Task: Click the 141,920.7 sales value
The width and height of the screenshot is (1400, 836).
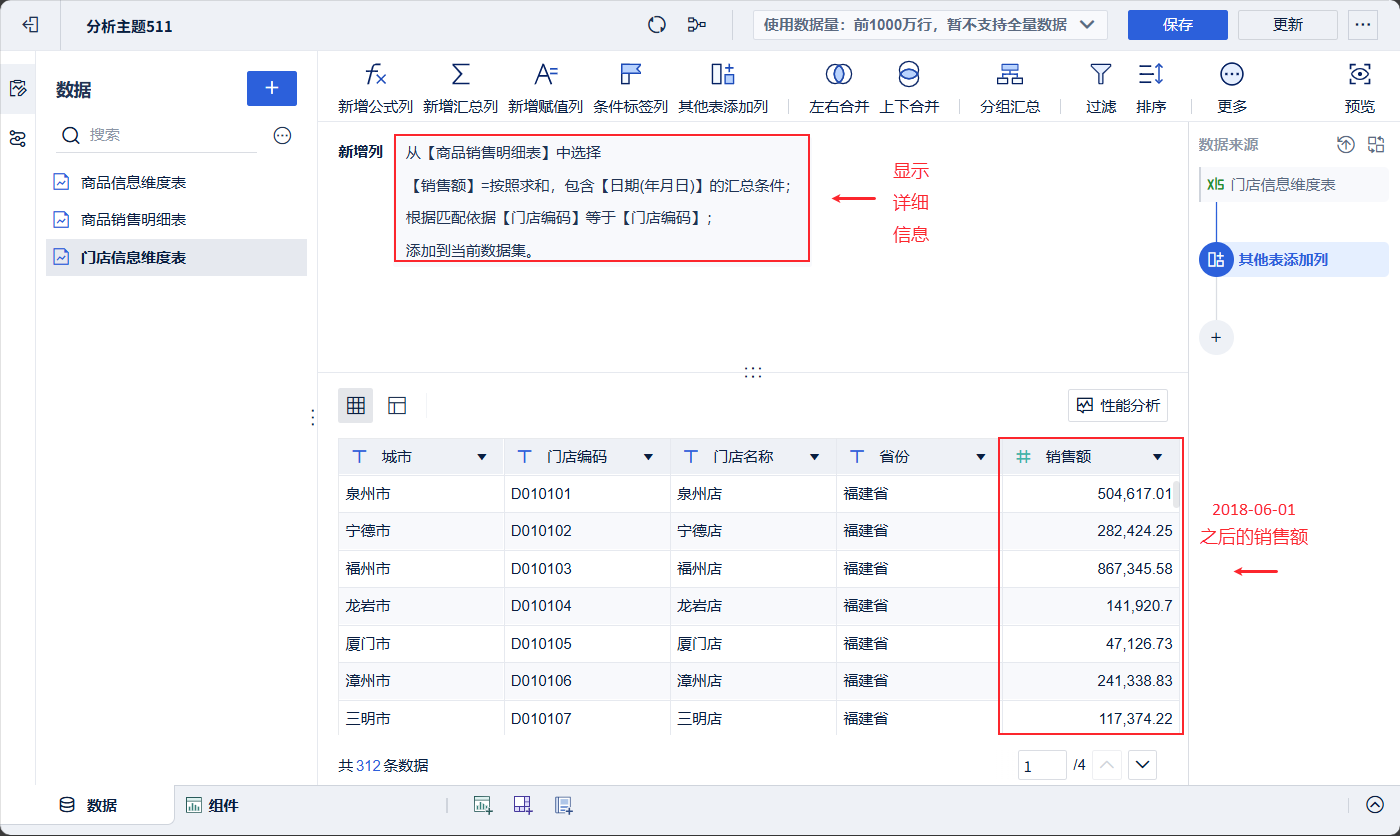Action: (1139, 605)
